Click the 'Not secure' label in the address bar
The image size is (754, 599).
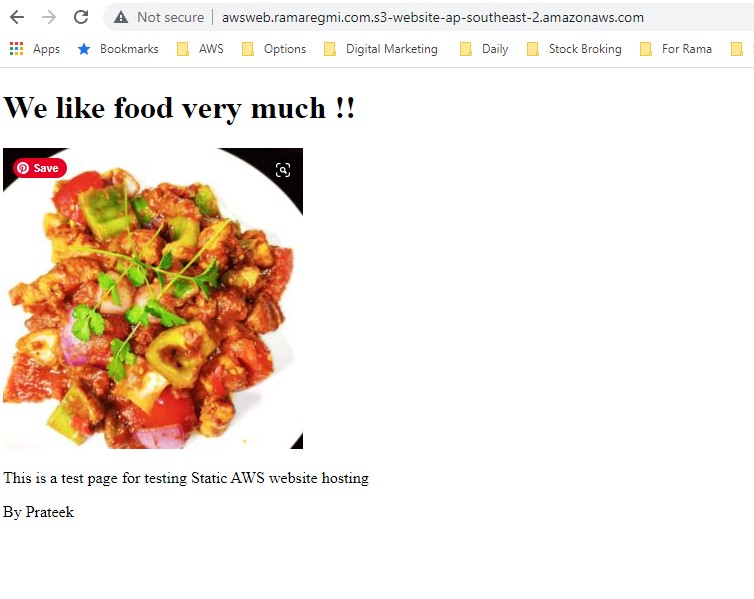pyautogui.click(x=170, y=18)
